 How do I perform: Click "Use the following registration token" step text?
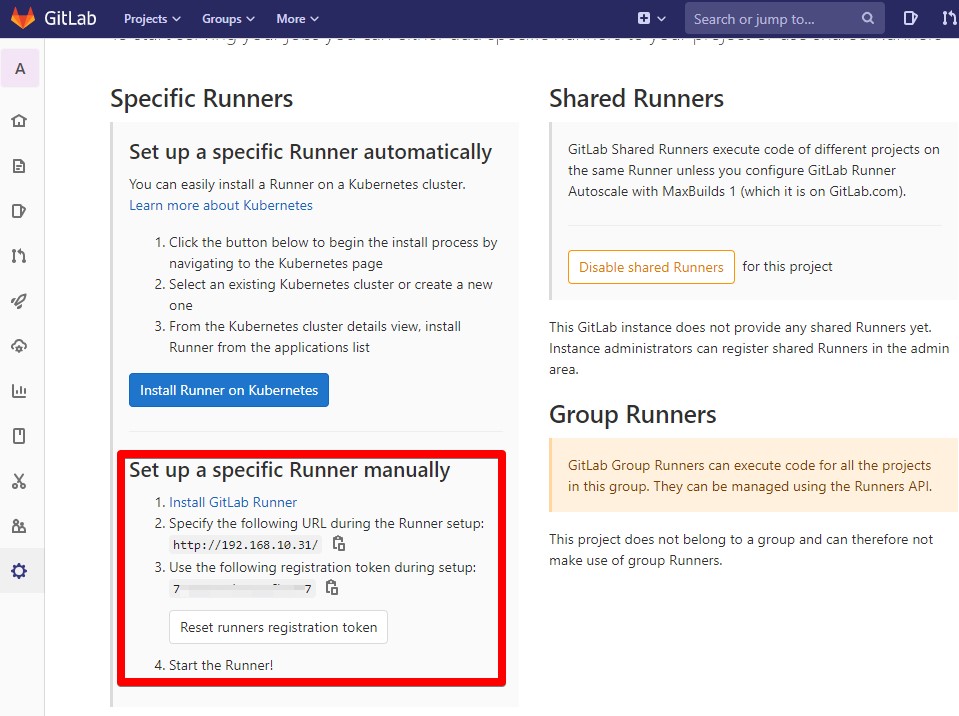click(322, 567)
